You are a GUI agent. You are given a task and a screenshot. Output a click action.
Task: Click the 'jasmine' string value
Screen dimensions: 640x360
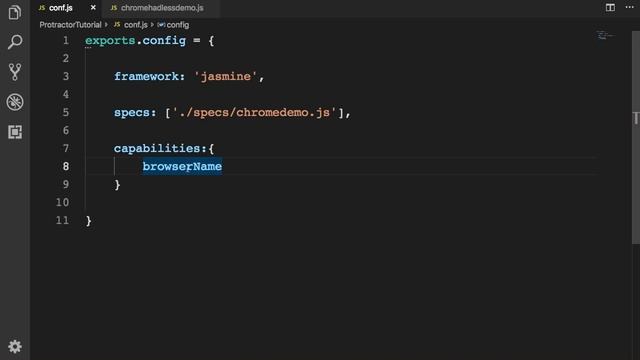tap(225, 76)
